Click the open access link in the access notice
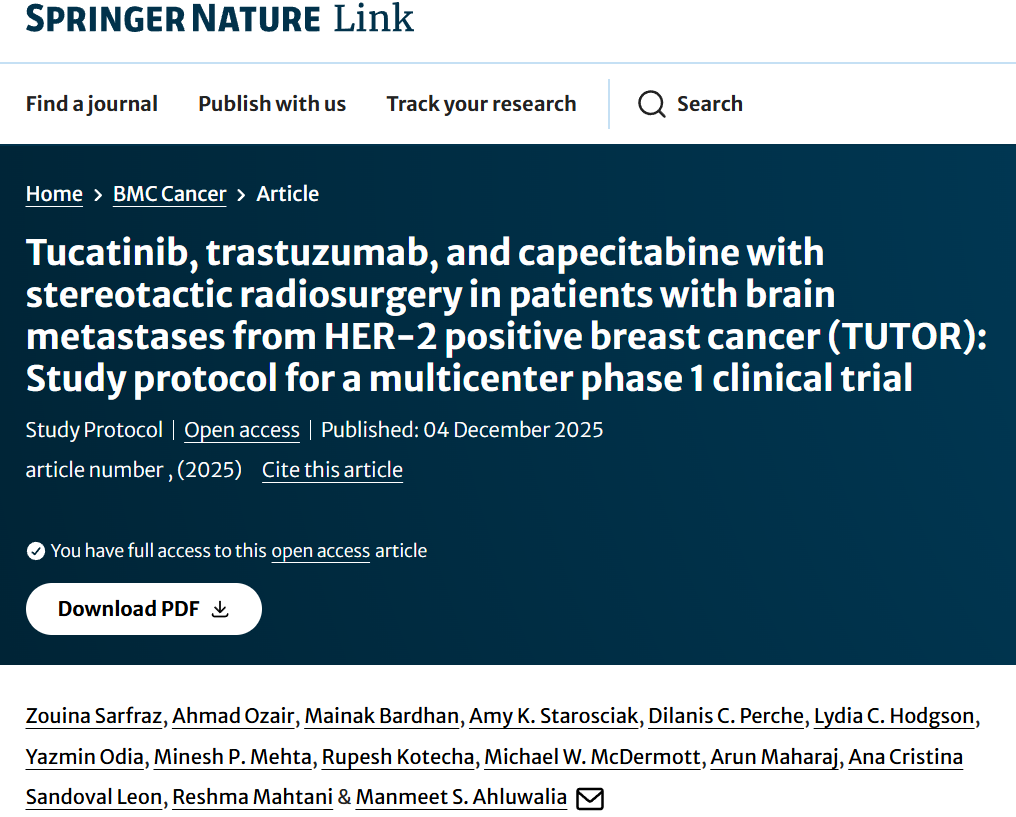Image resolution: width=1016 pixels, height=817 pixels. 320,550
